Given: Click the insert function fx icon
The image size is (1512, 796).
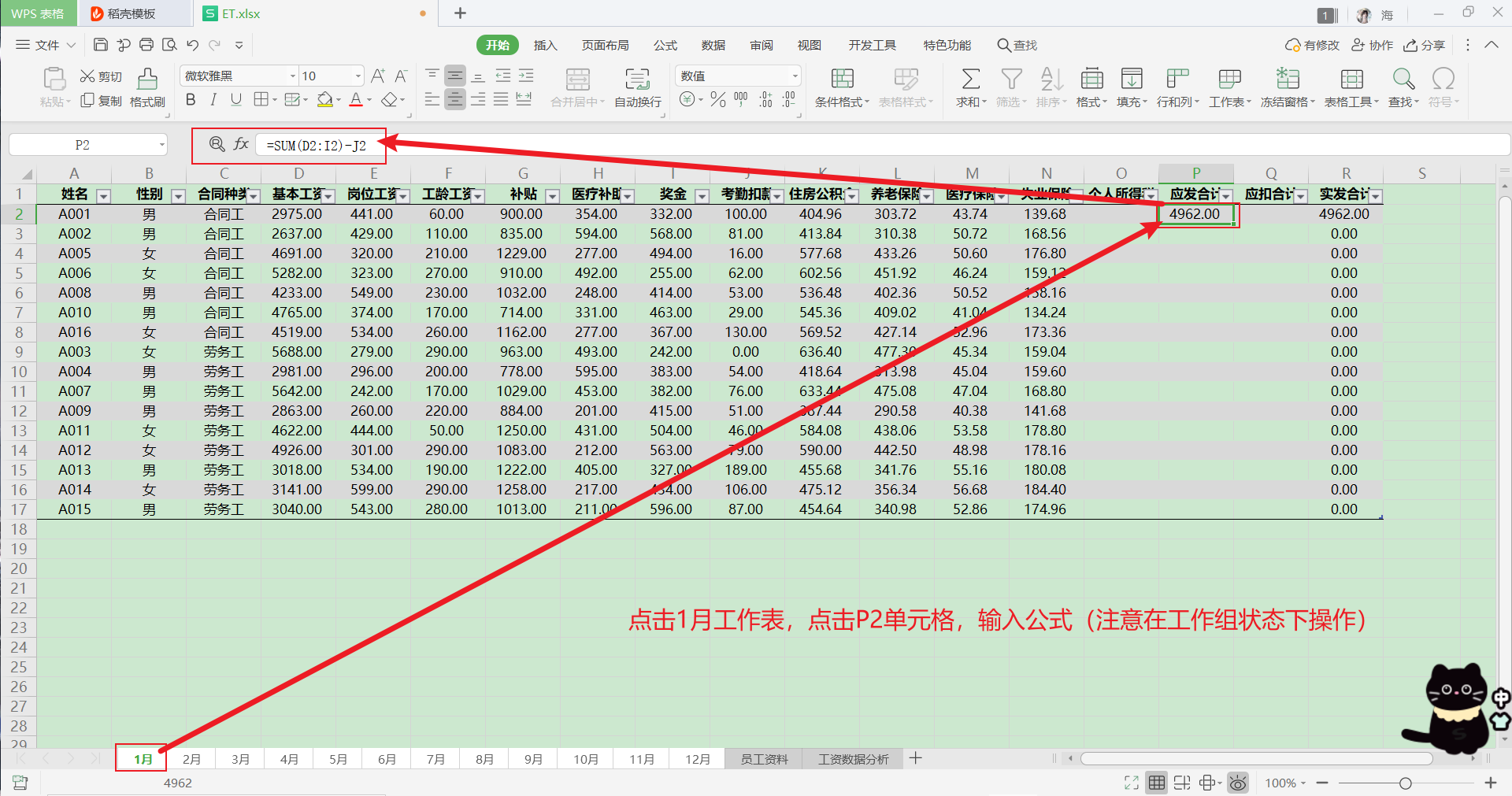Looking at the screenshot, I should click(241, 144).
